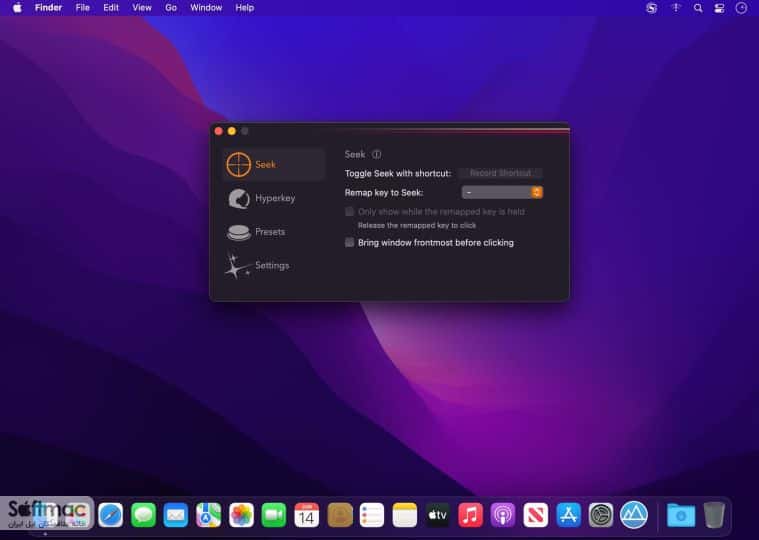Open the Window menu

[206, 8]
